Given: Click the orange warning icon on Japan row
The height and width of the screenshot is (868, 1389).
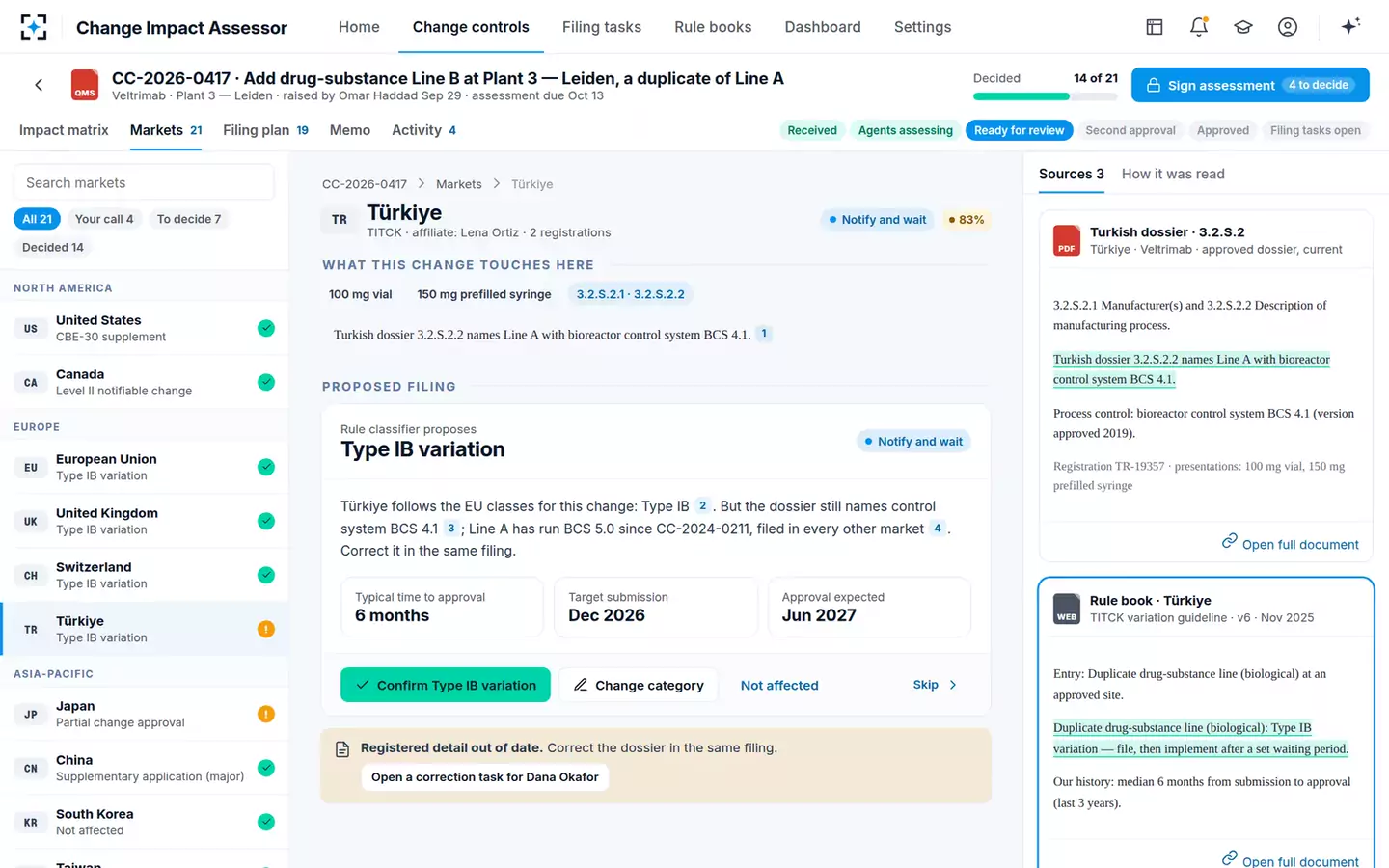Looking at the screenshot, I should tap(266, 714).
